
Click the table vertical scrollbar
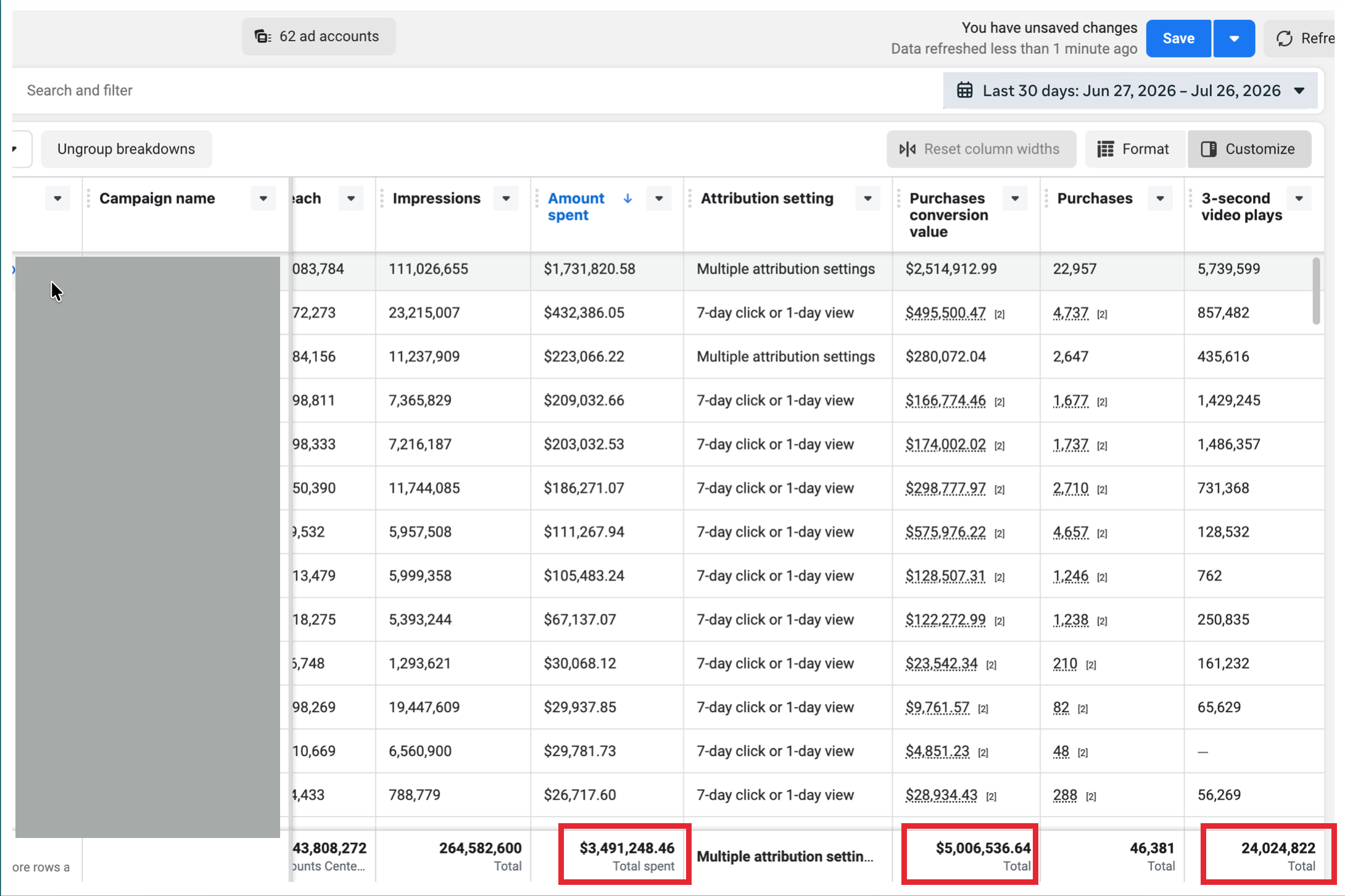pyautogui.click(x=1316, y=291)
